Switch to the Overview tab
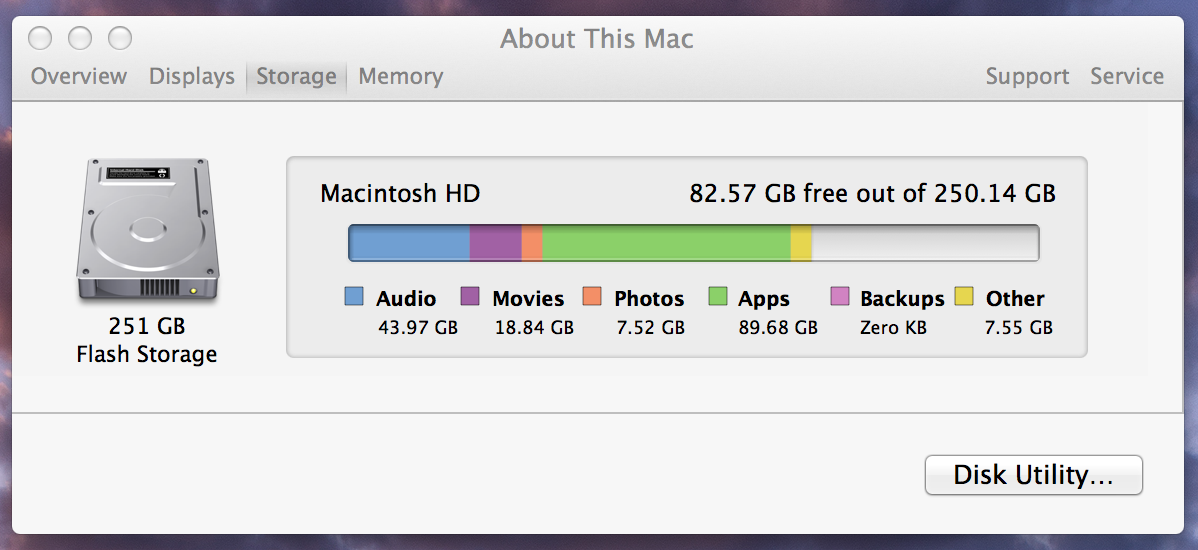Viewport: 1198px width, 550px height. (79, 76)
